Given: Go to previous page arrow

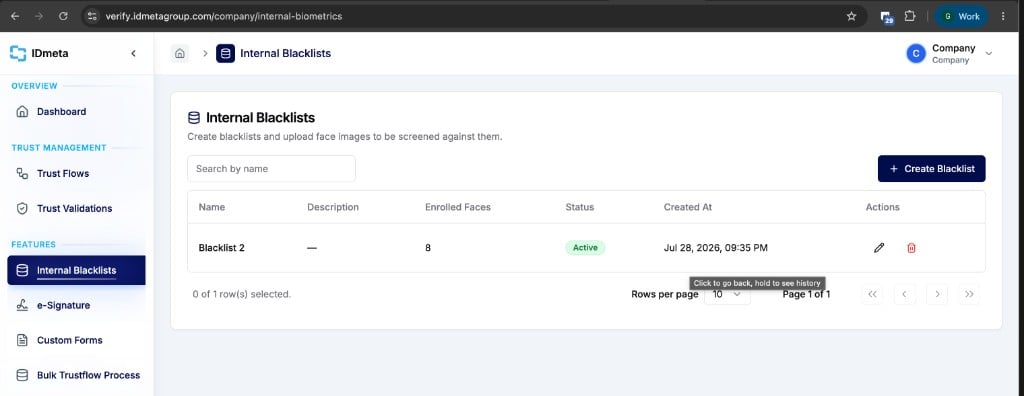Looking at the screenshot, I should (904, 295).
